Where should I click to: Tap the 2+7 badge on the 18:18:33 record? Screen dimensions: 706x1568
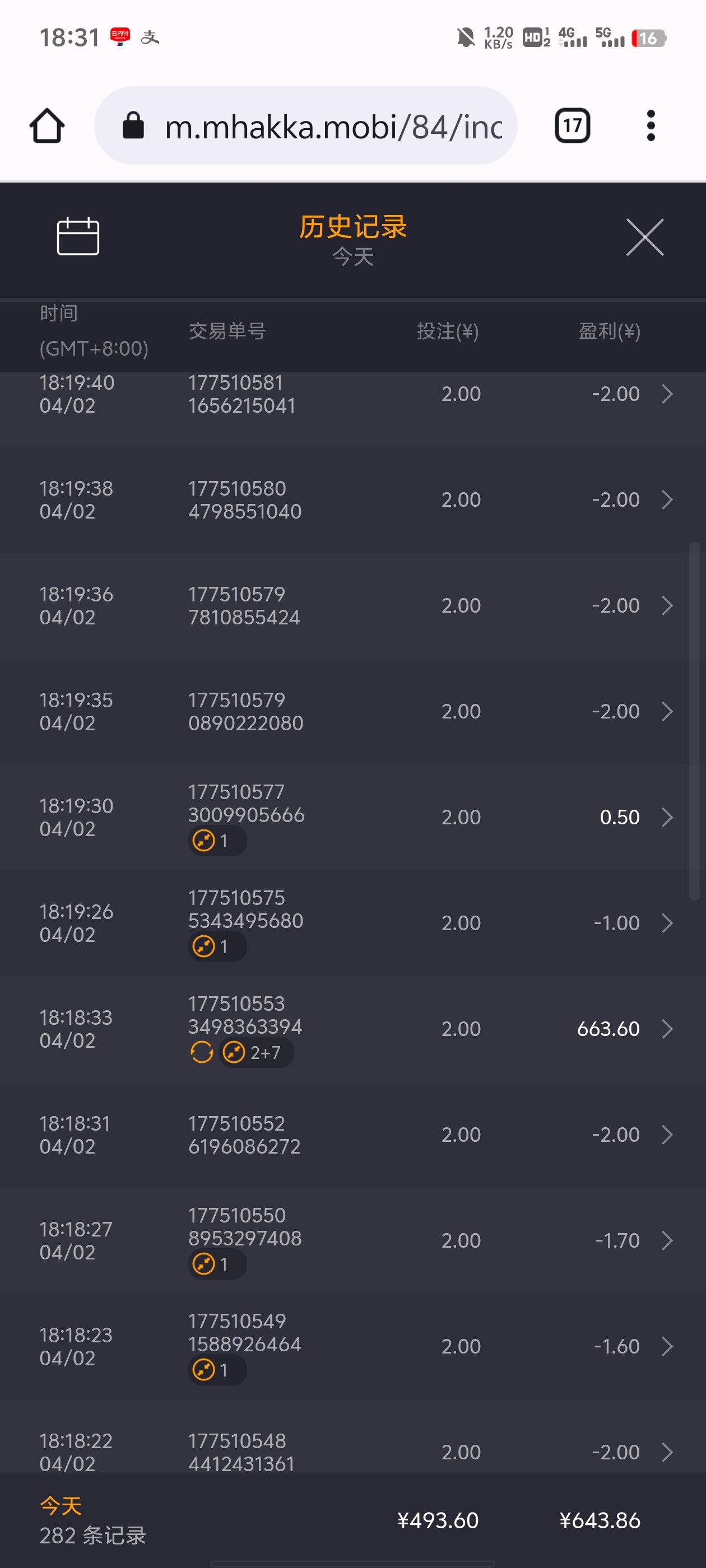256,1052
